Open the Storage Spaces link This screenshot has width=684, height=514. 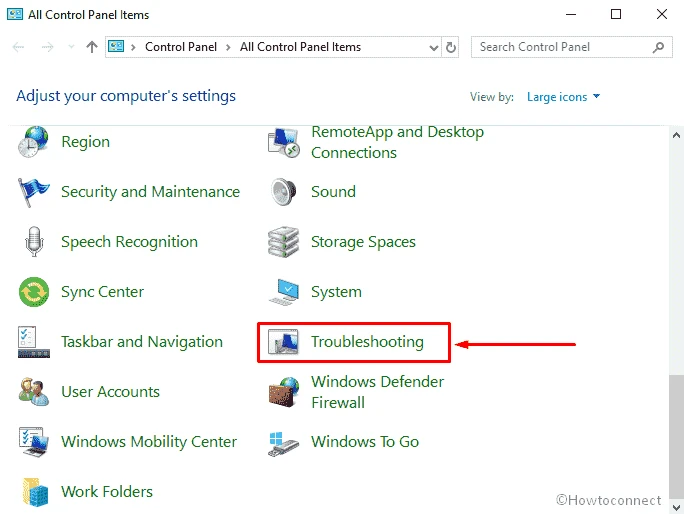click(x=363, y=242)
